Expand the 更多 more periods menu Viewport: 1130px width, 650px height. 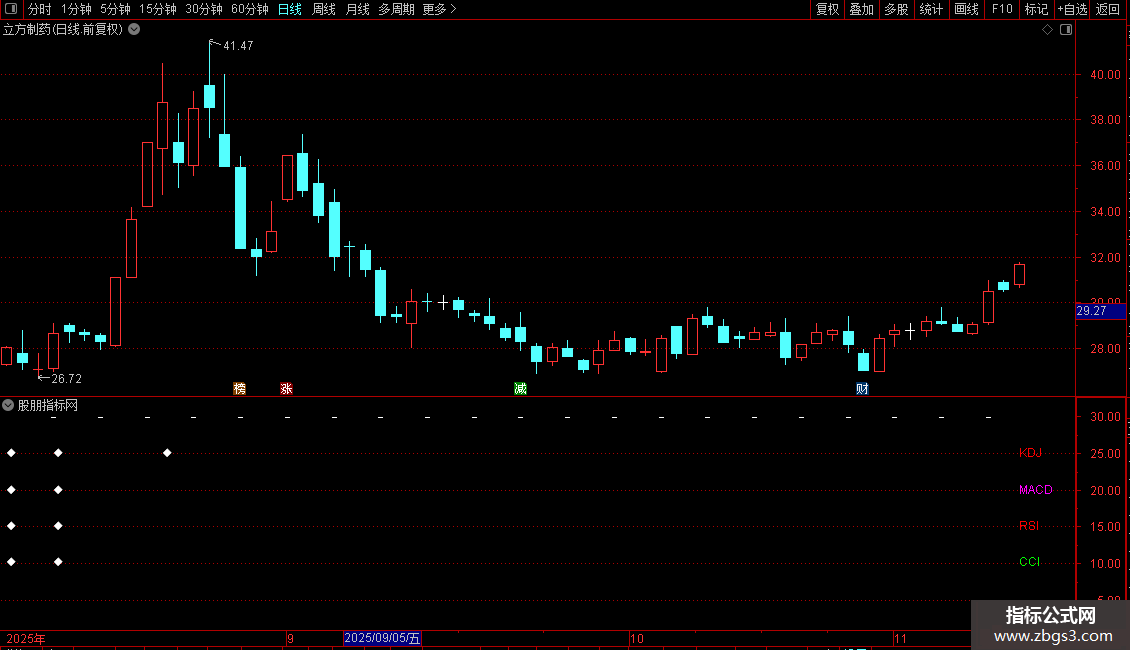click(x=440, y=9)
